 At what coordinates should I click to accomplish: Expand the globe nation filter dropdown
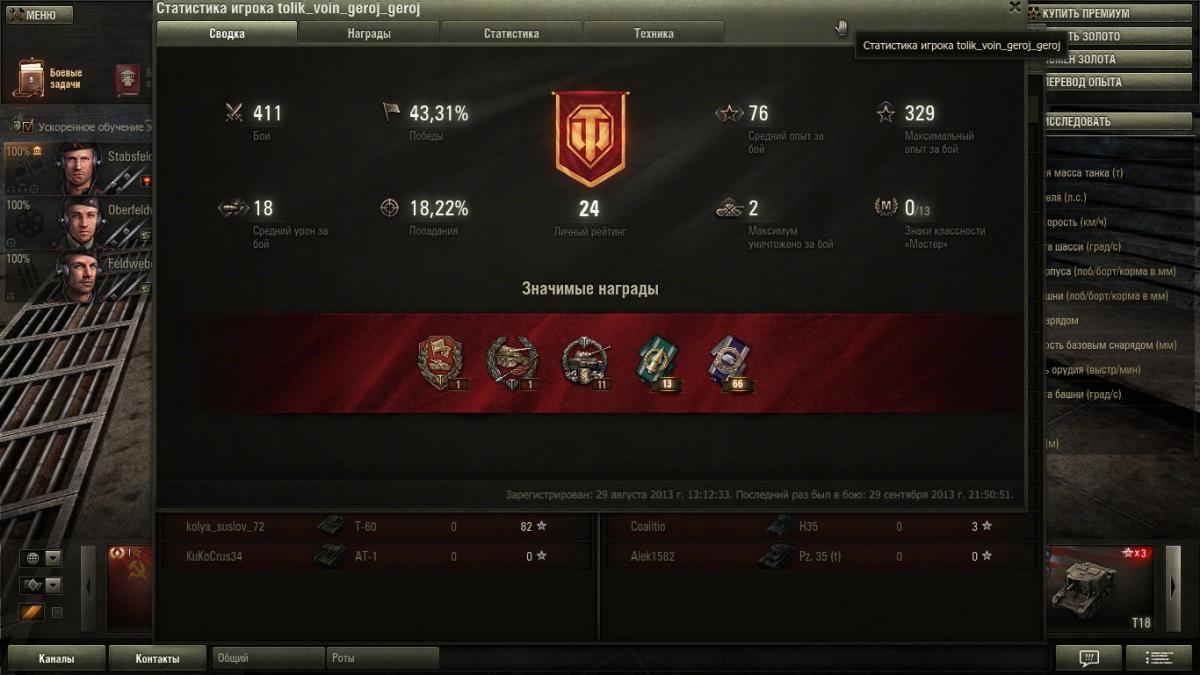click(53, 558)
